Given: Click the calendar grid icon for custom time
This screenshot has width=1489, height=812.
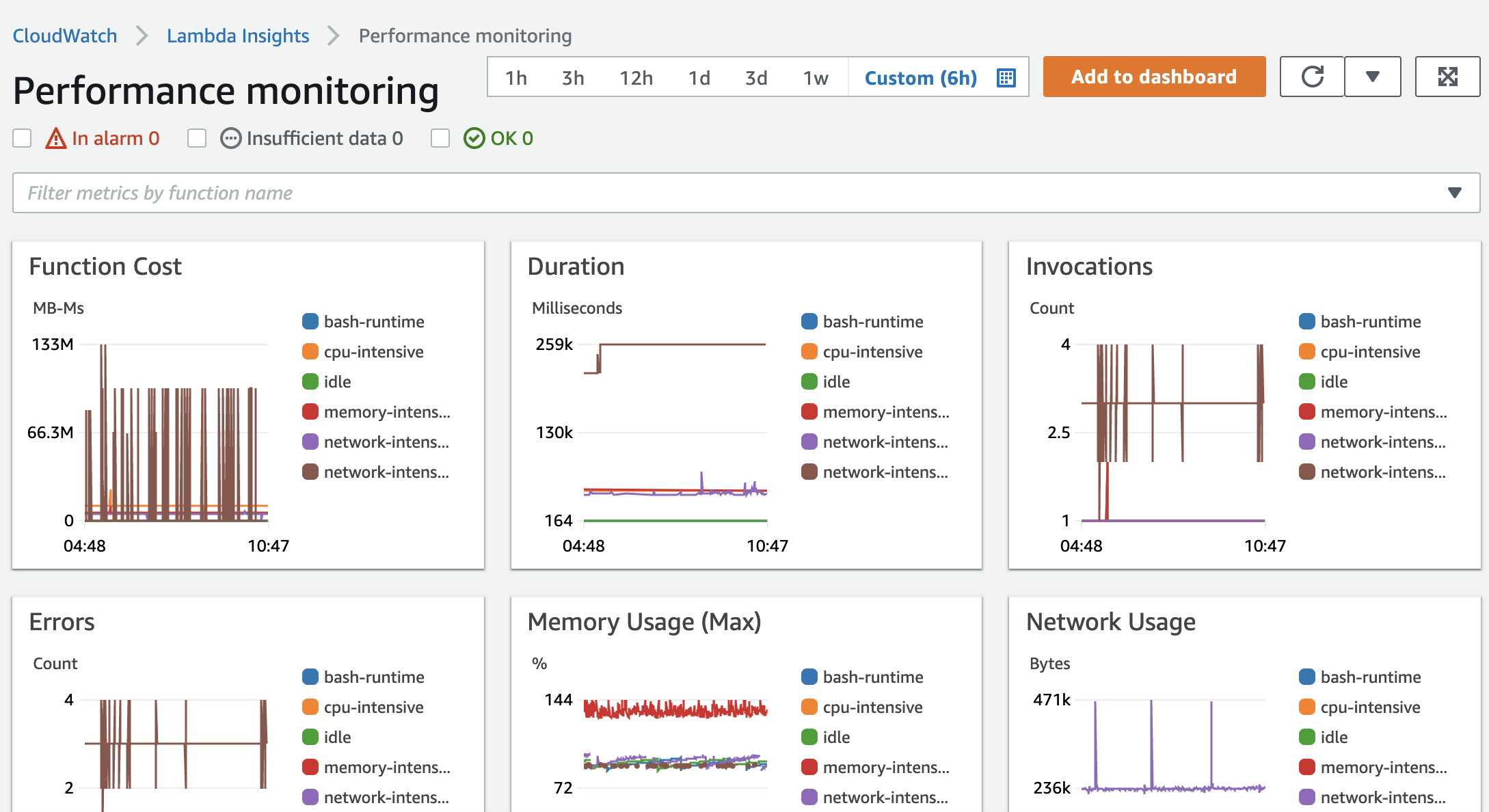Looking at the screenshot, I should pyautogui.click(x=1008, y=76).
